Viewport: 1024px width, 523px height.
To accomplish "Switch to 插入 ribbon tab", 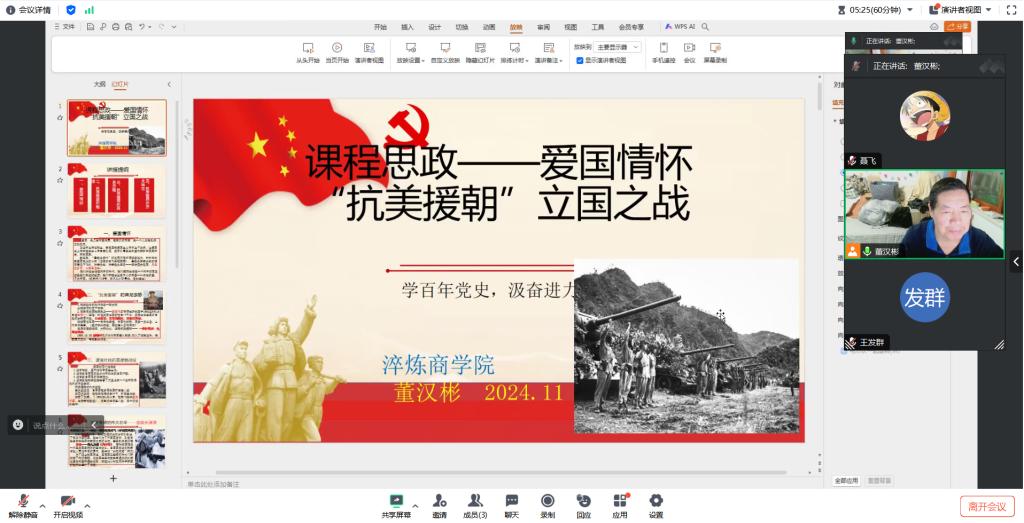I will coord(407,27).
